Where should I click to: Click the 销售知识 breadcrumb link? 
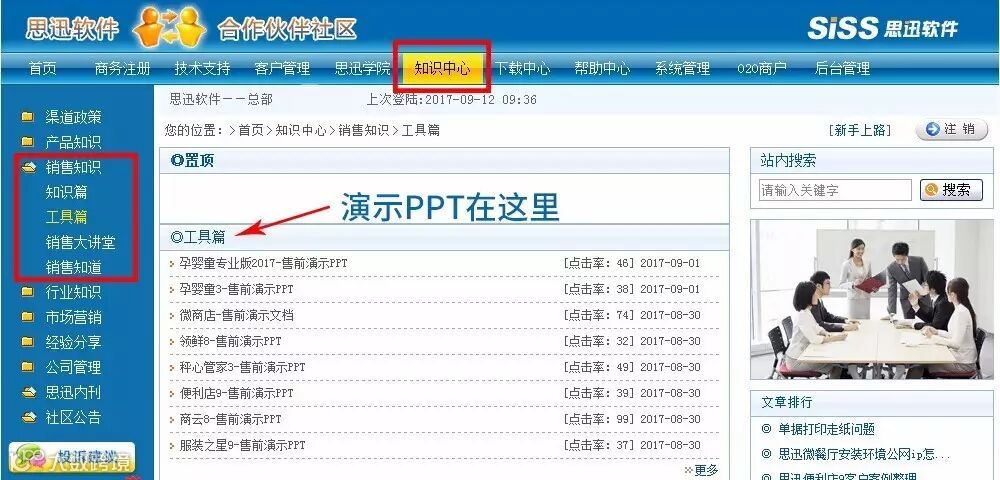pos(363,130)
